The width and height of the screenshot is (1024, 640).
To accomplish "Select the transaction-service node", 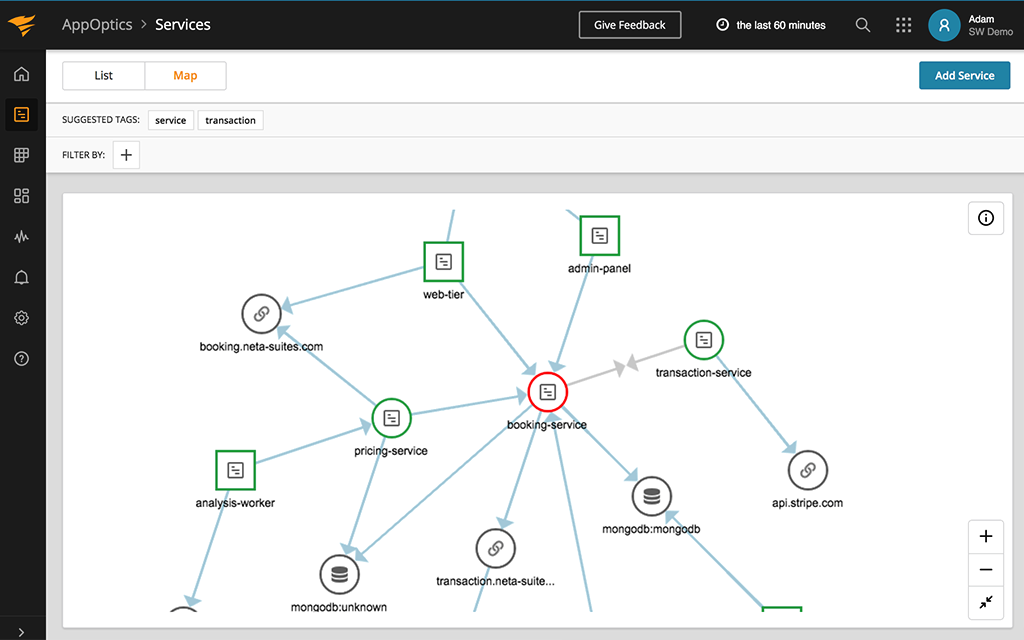I will 703,340.
